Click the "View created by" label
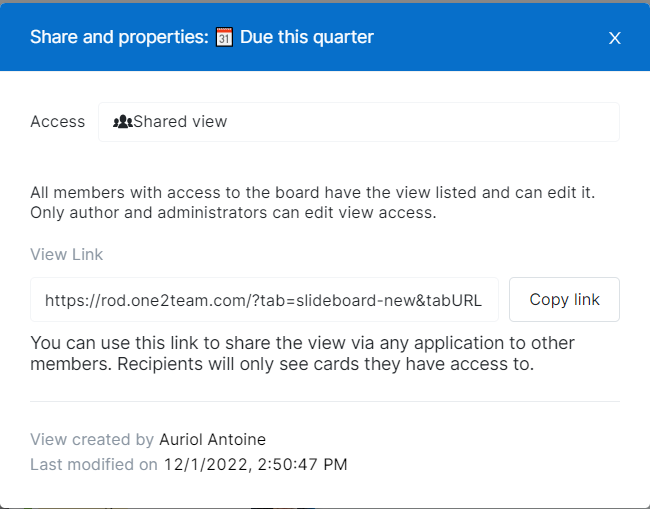650x509 pixels. coord(92,439)
